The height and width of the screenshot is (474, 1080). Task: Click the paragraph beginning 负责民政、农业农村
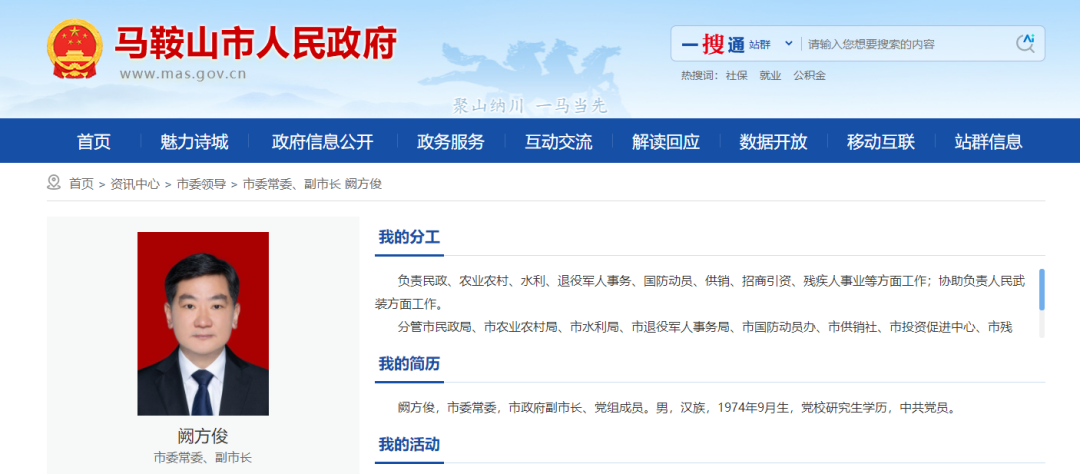(700, 292)
